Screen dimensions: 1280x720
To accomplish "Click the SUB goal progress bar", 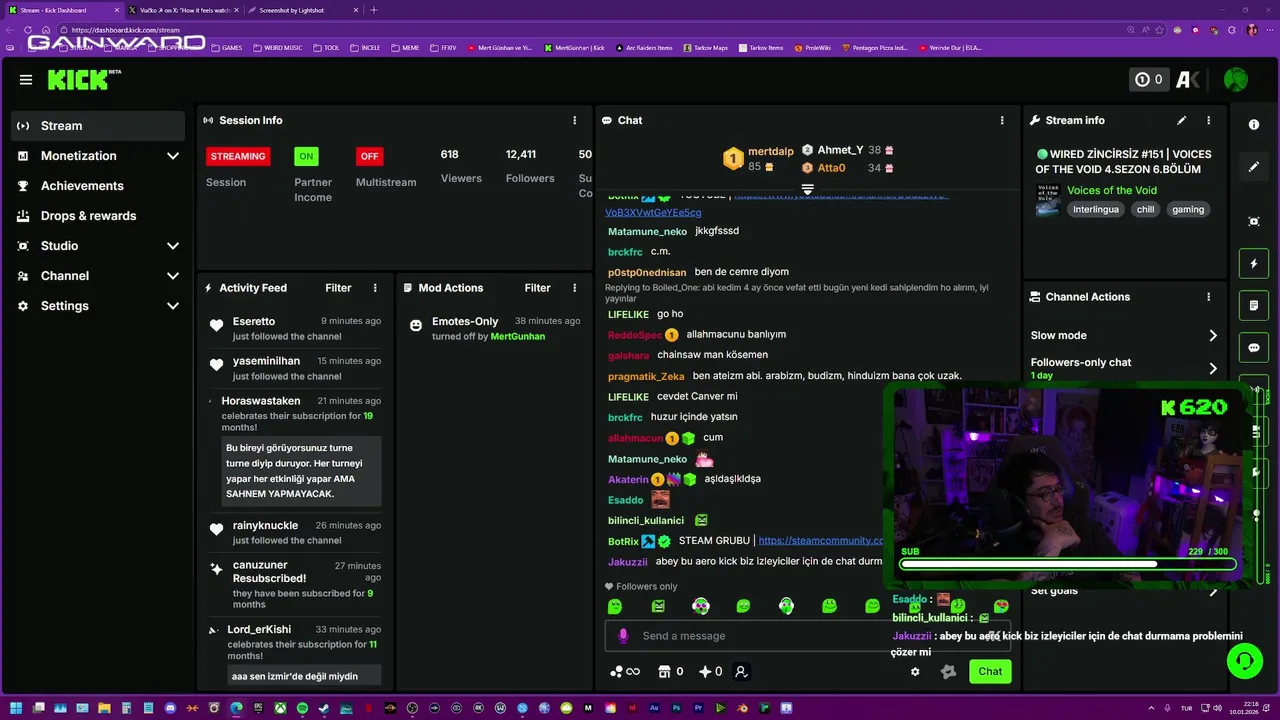I will pyautogui.click(x=1067, y=564).
